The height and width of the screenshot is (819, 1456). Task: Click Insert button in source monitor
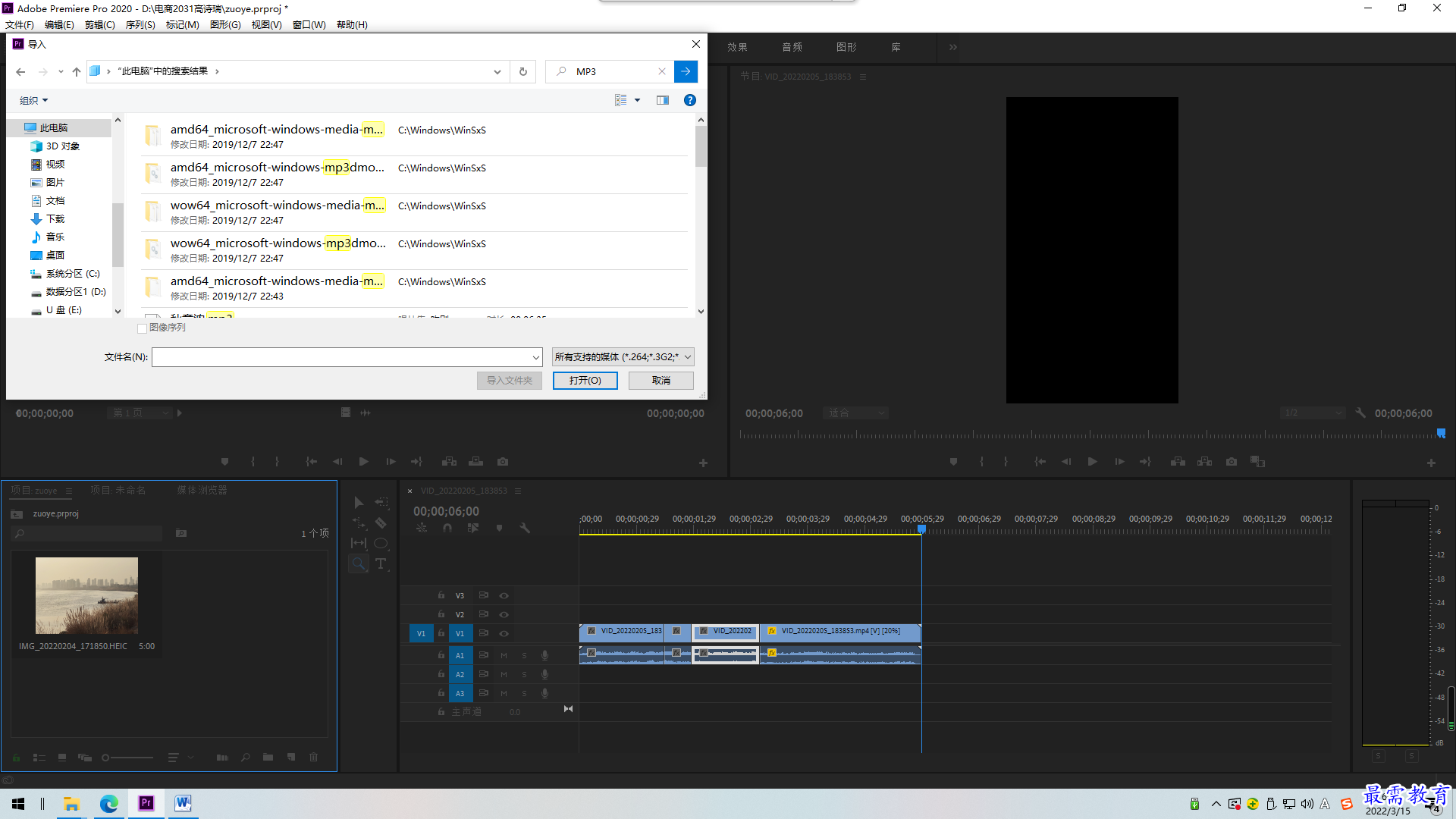coord(450,462)
